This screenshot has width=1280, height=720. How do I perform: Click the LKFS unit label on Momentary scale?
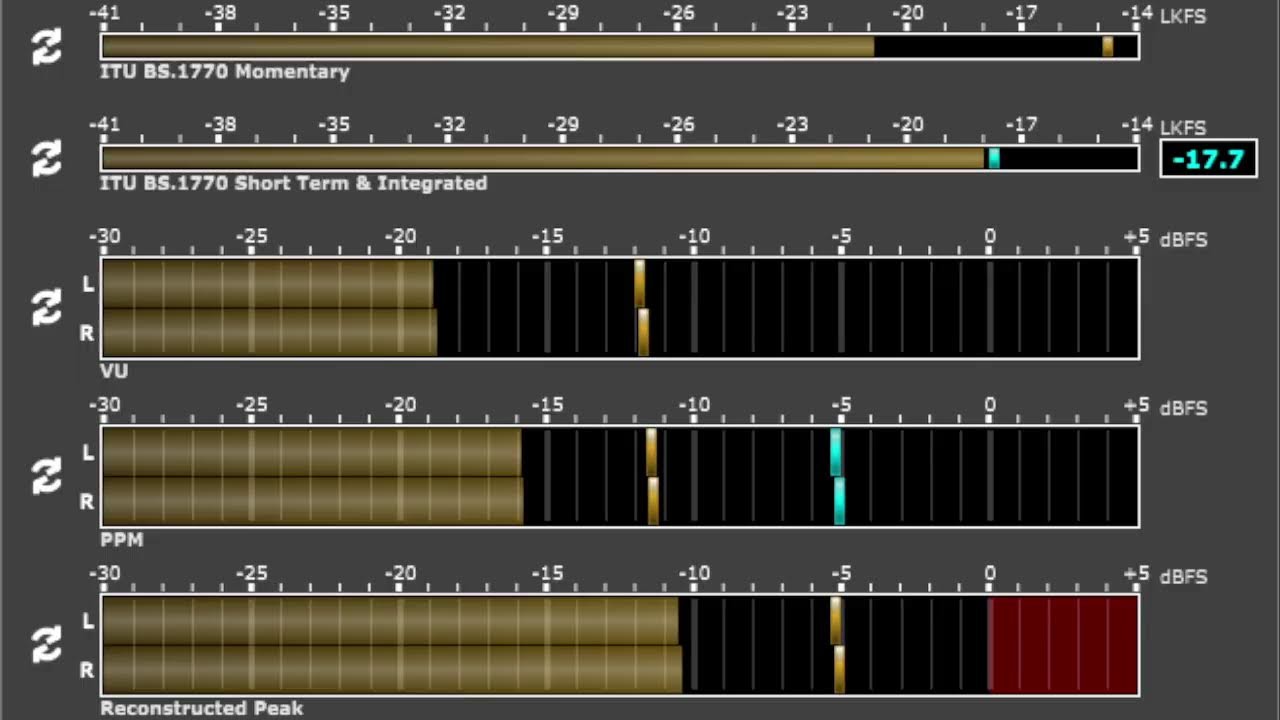coord(1183,16)
